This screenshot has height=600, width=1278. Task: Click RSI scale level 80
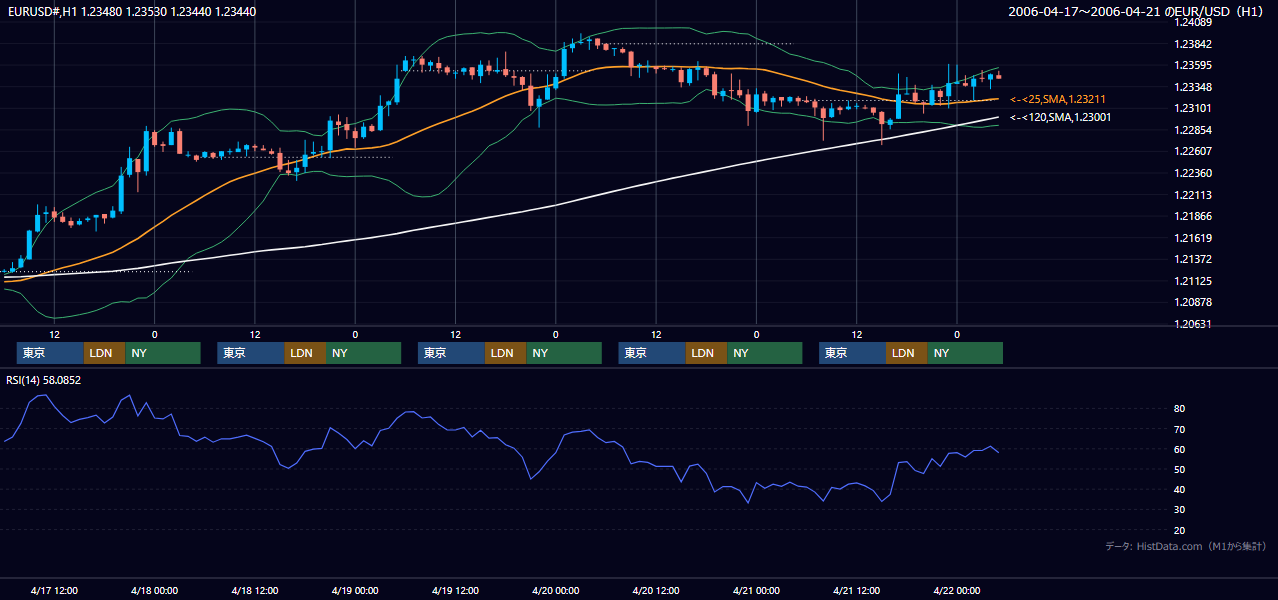pos(1179,409)
